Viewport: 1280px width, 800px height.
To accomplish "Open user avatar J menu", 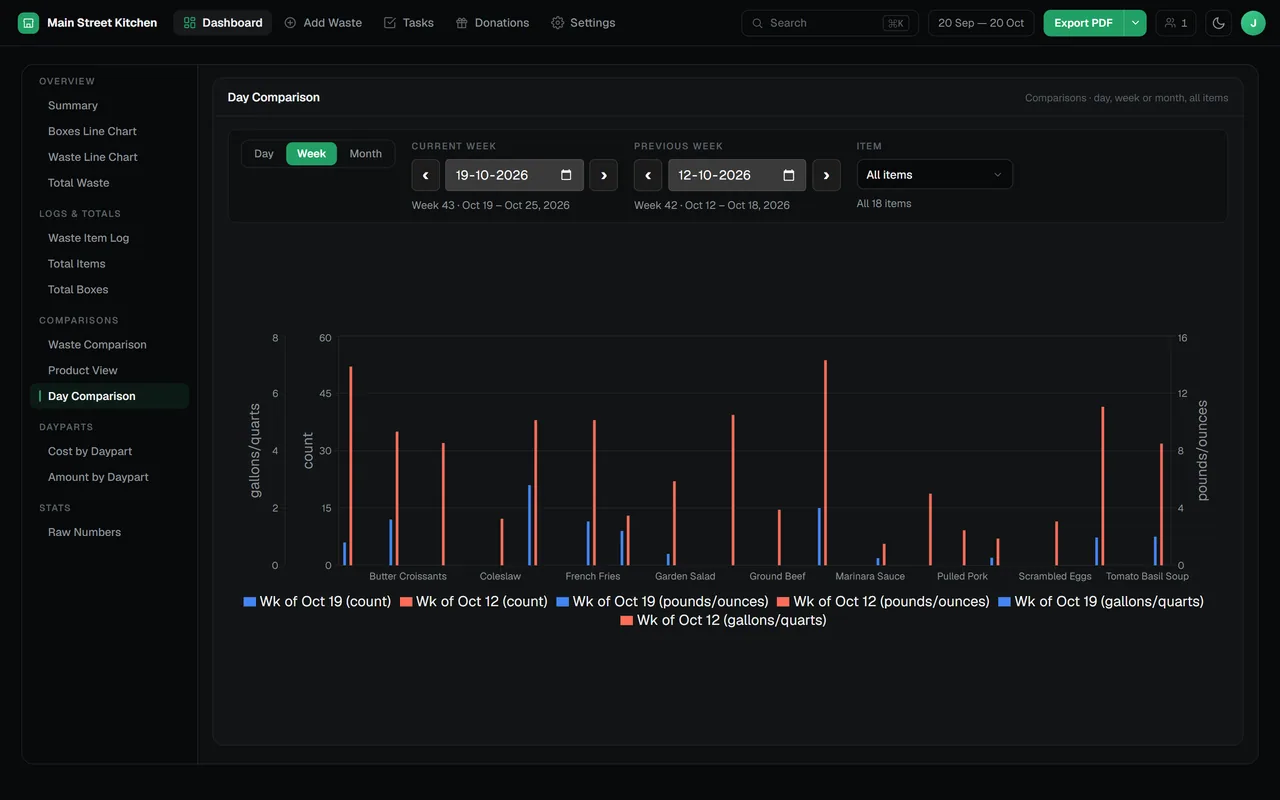I will (1253, 23).
